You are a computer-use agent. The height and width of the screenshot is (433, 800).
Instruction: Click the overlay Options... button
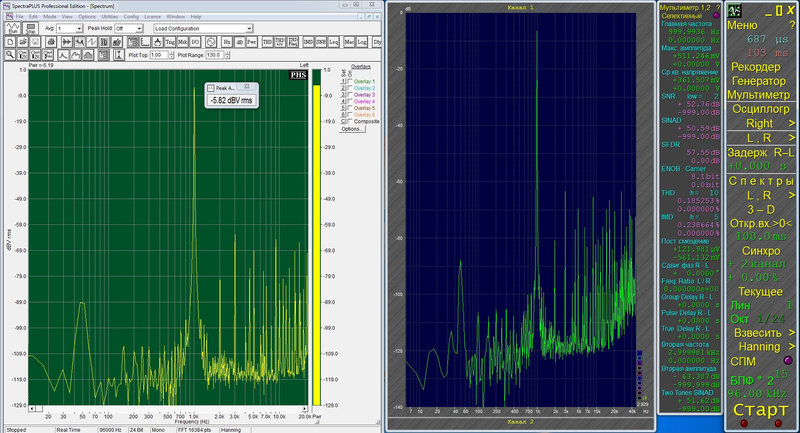[352, 129]
